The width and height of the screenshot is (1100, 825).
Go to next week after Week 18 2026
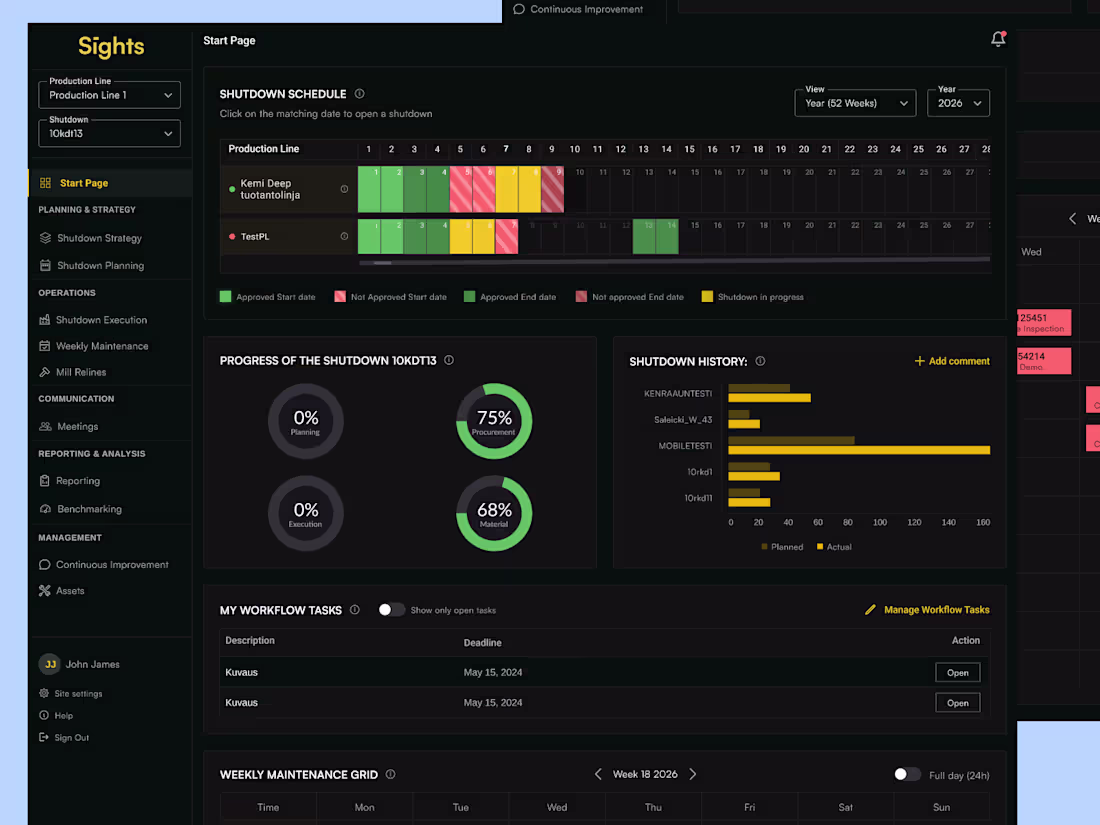tap(693, 774)
